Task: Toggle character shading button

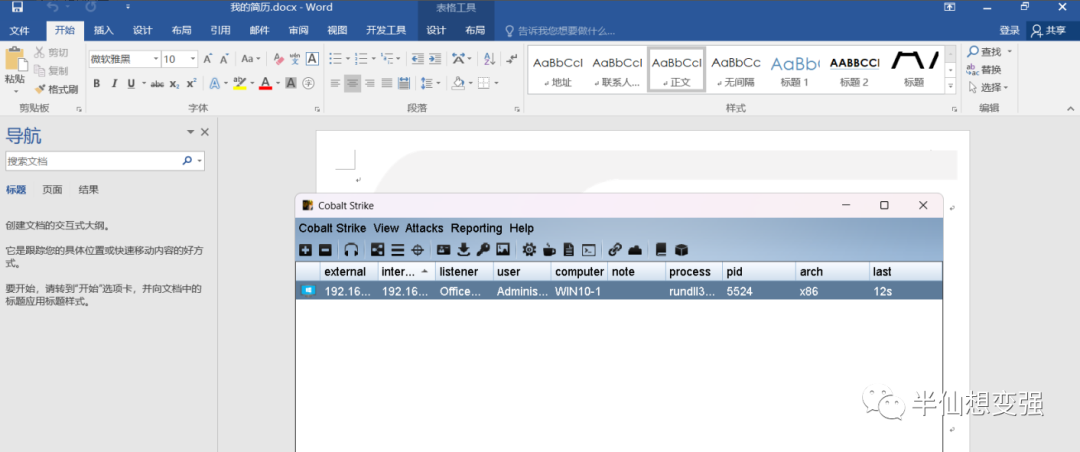Action: [291, 83]
